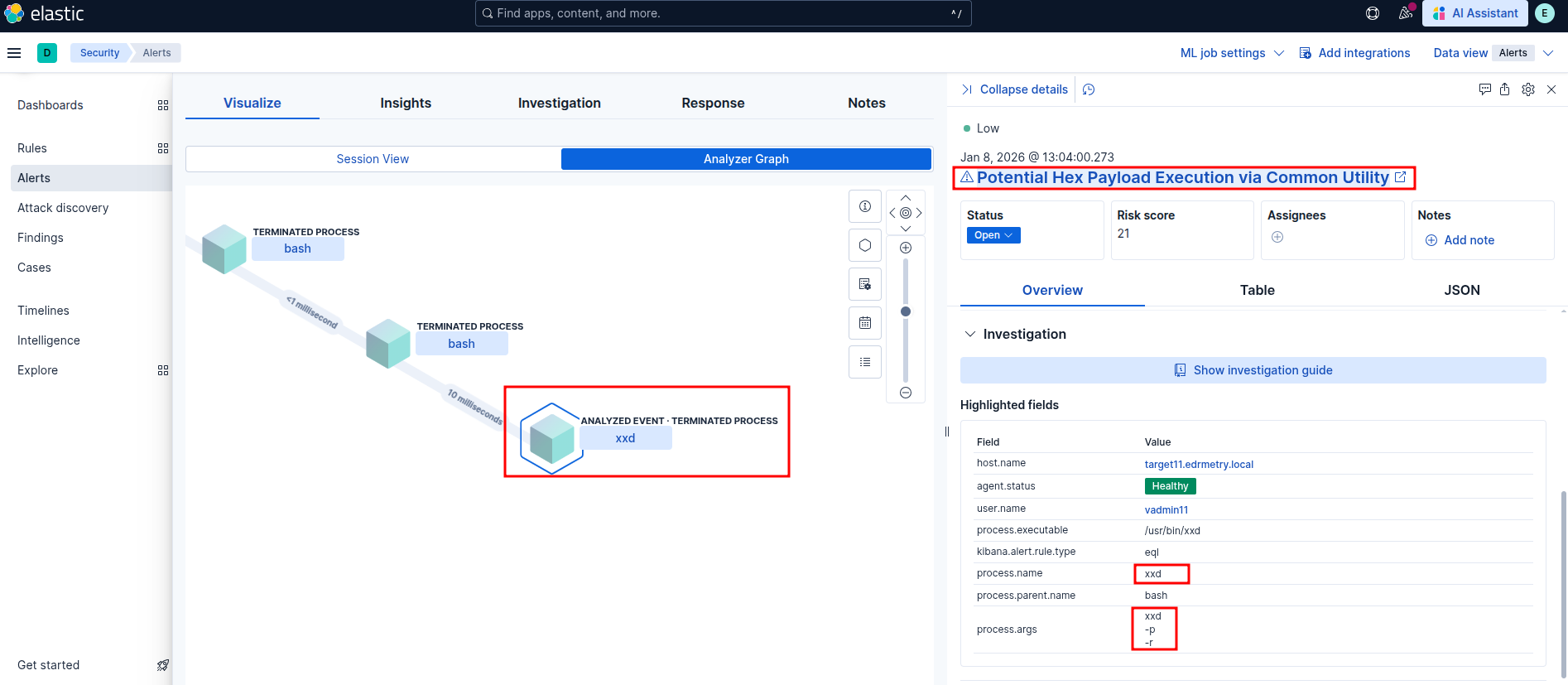Image resolution: width=1568 pixels, height=685 pixels.
Task: Switch to Session View
Action: pos(373,159)
